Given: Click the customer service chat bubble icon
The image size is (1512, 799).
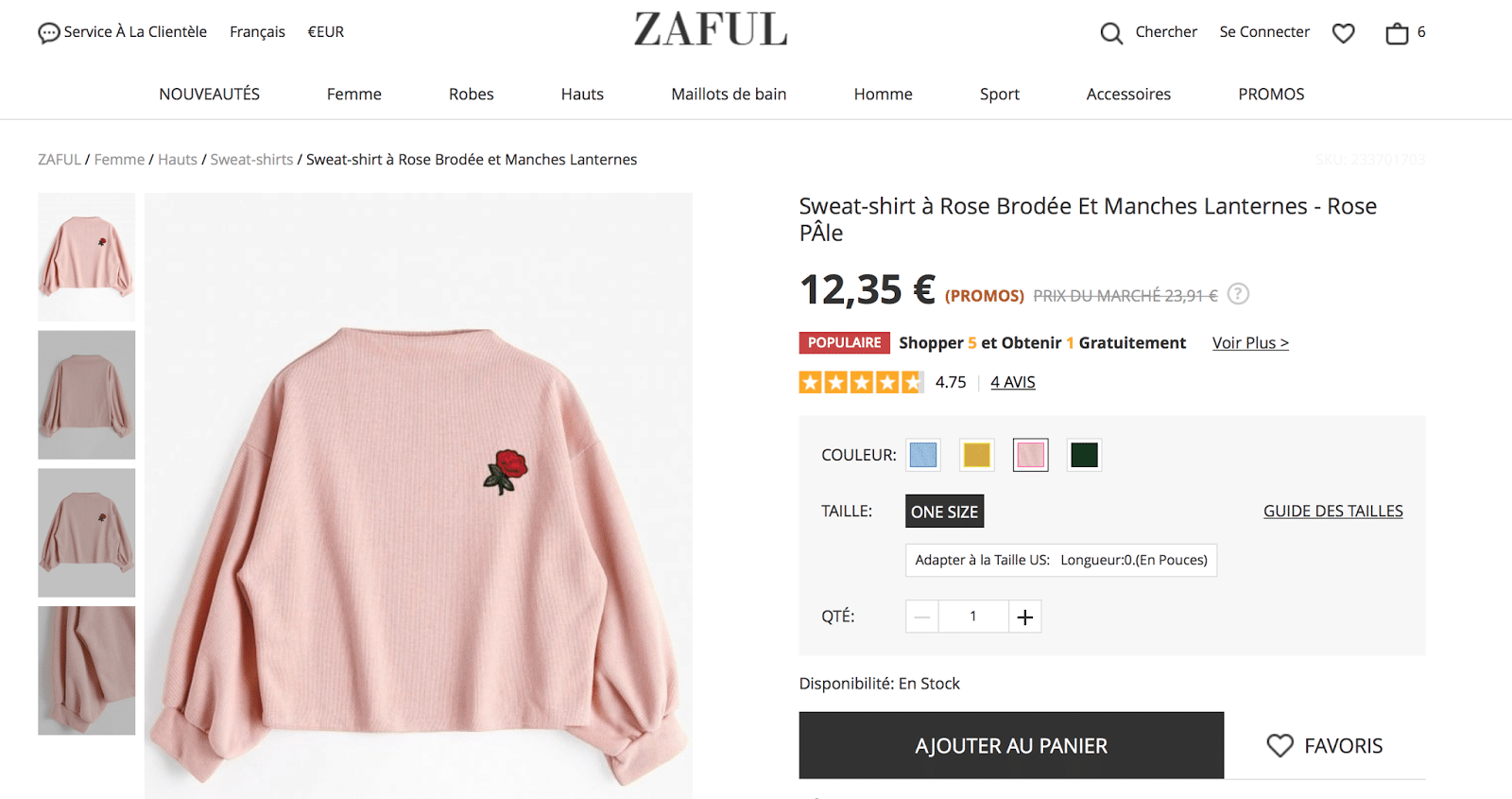Looking at the screenshot, I should tap(48, 33).
